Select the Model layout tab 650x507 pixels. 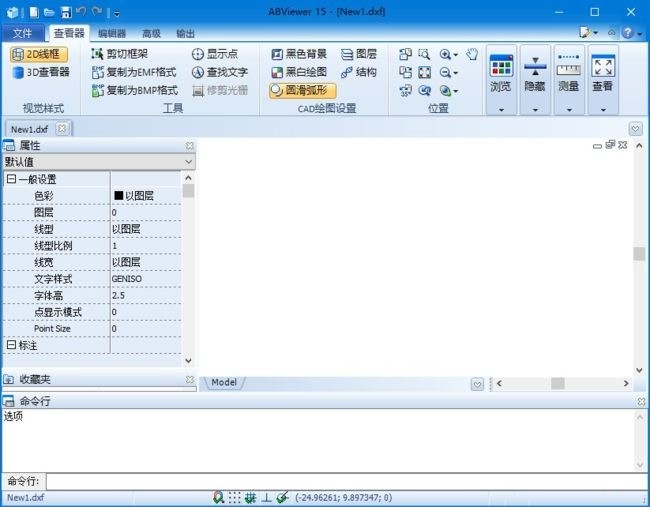(223, 383)
